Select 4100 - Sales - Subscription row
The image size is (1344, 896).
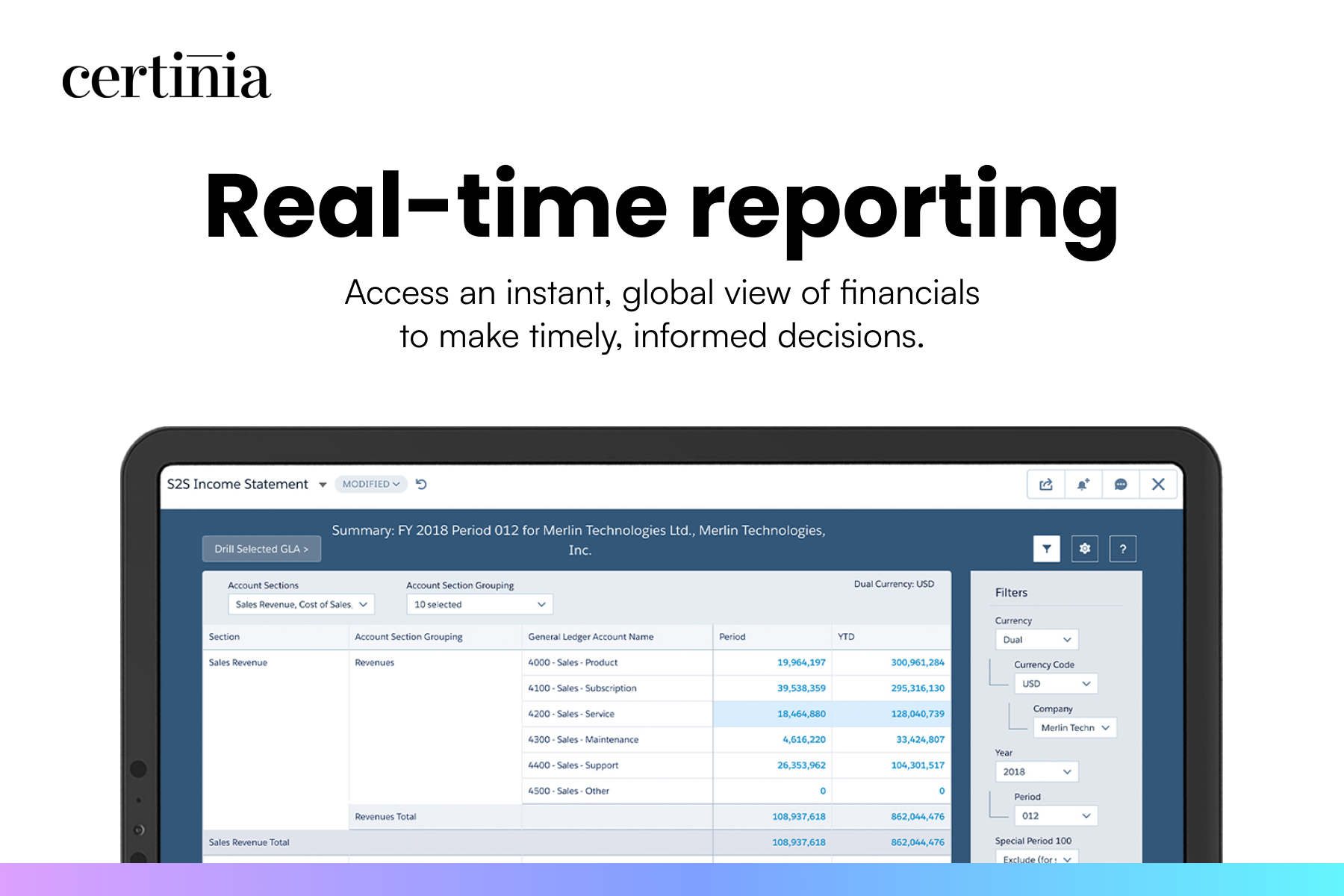coord(735,688)
